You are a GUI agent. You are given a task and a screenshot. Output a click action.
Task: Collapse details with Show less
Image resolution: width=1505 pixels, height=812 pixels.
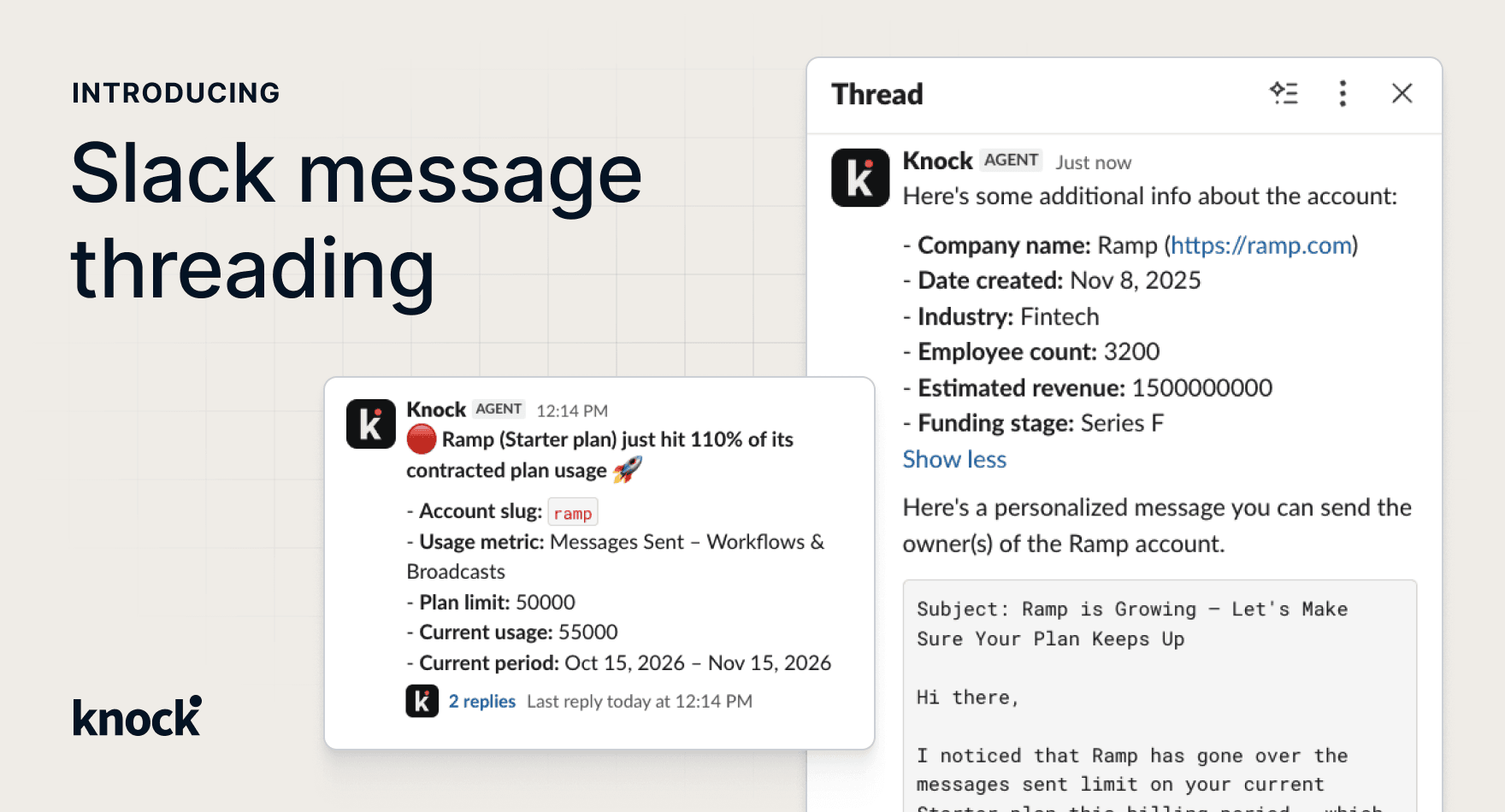click(x=954, y=459)
